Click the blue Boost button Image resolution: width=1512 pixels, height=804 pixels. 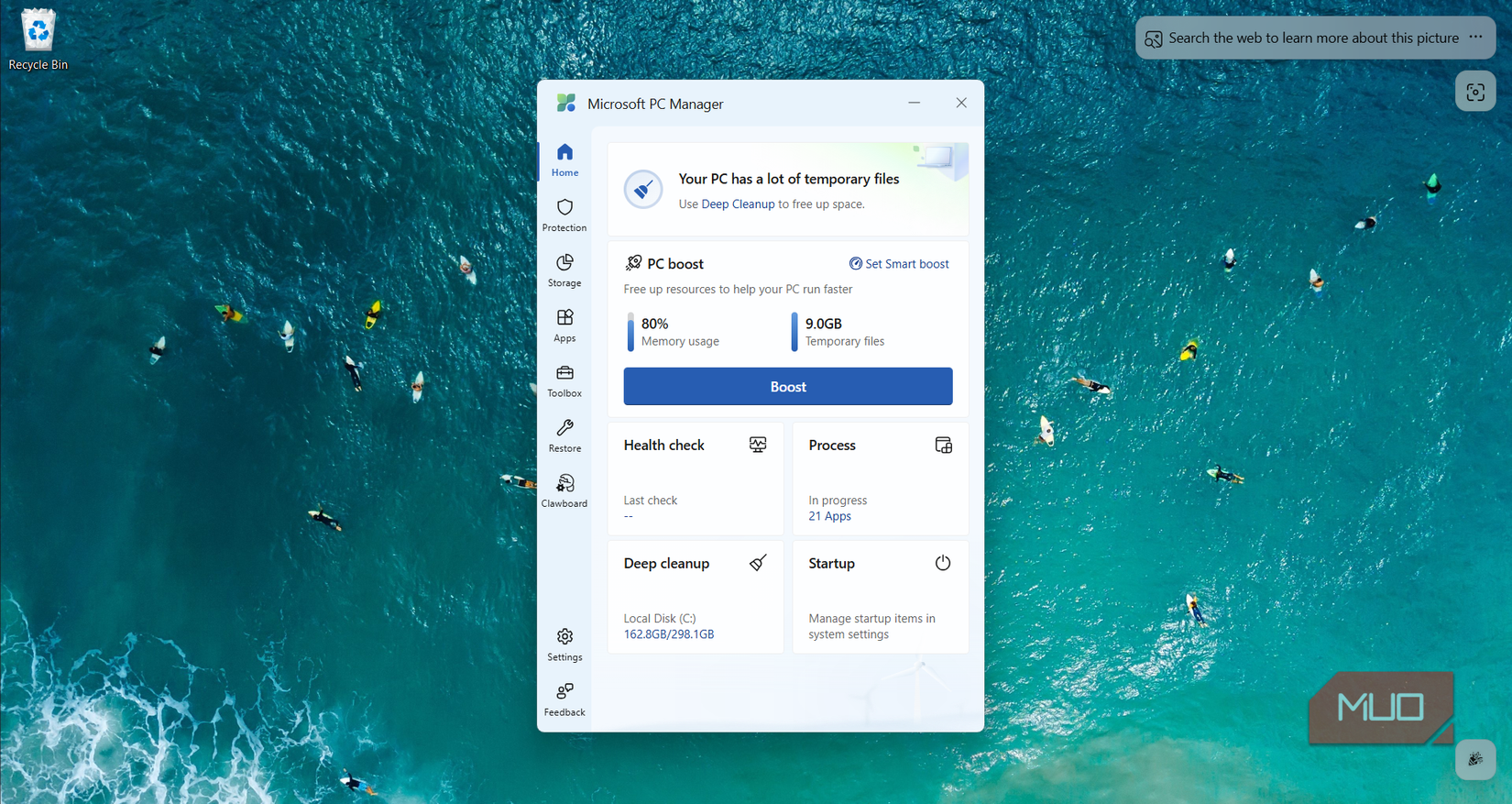pyautogui.click(x=788, y=386)
